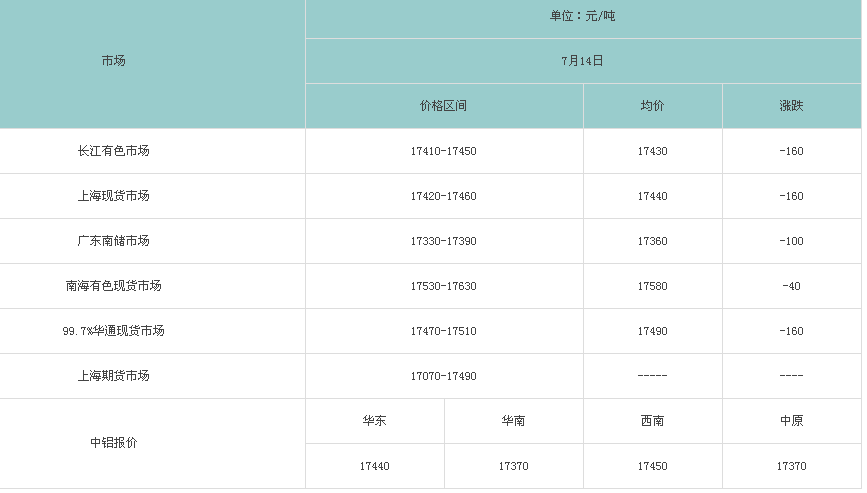
Task: Select the 上海现货市场 row label
Action: pos(113,196)
